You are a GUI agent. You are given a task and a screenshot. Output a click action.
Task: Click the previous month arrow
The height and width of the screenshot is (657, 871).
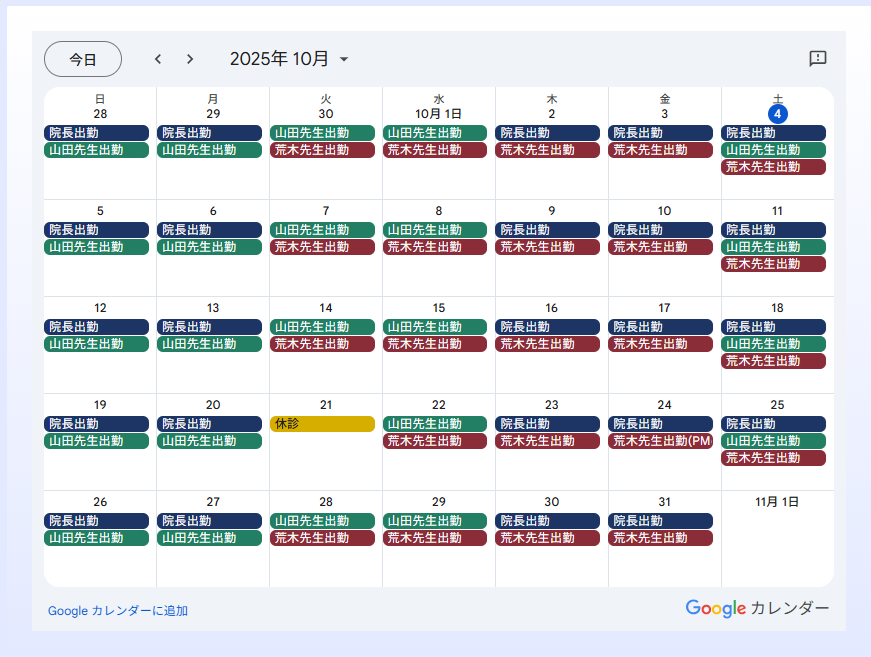pos(158,59)
